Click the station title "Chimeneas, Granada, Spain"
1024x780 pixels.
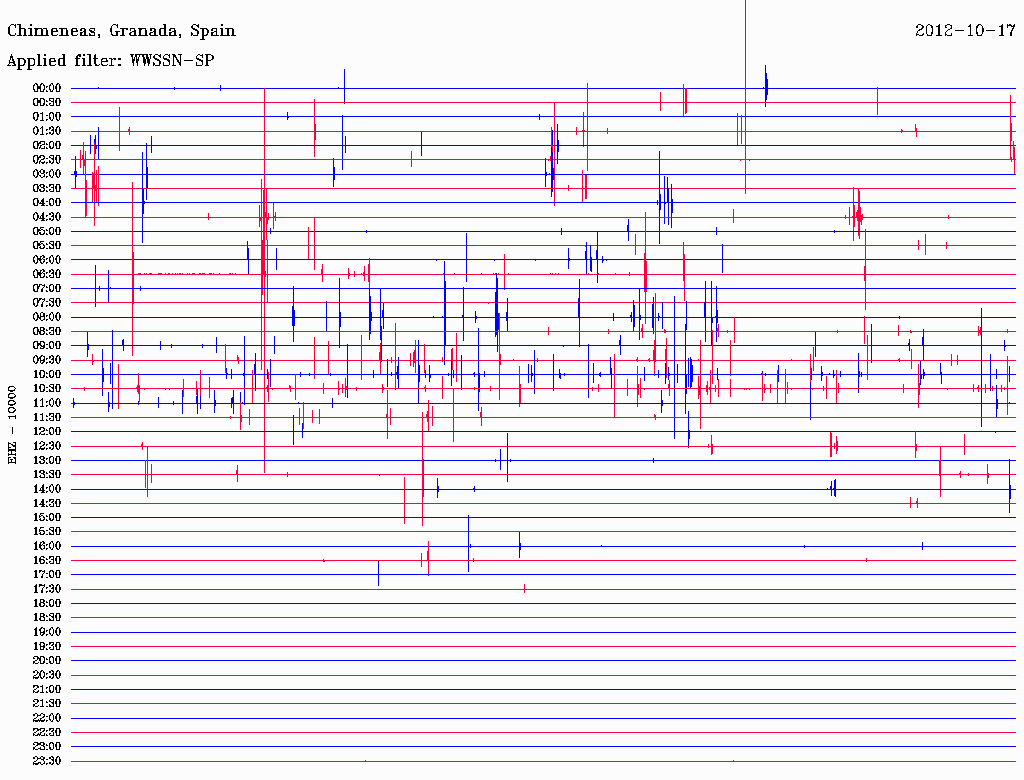coord(121,31)
